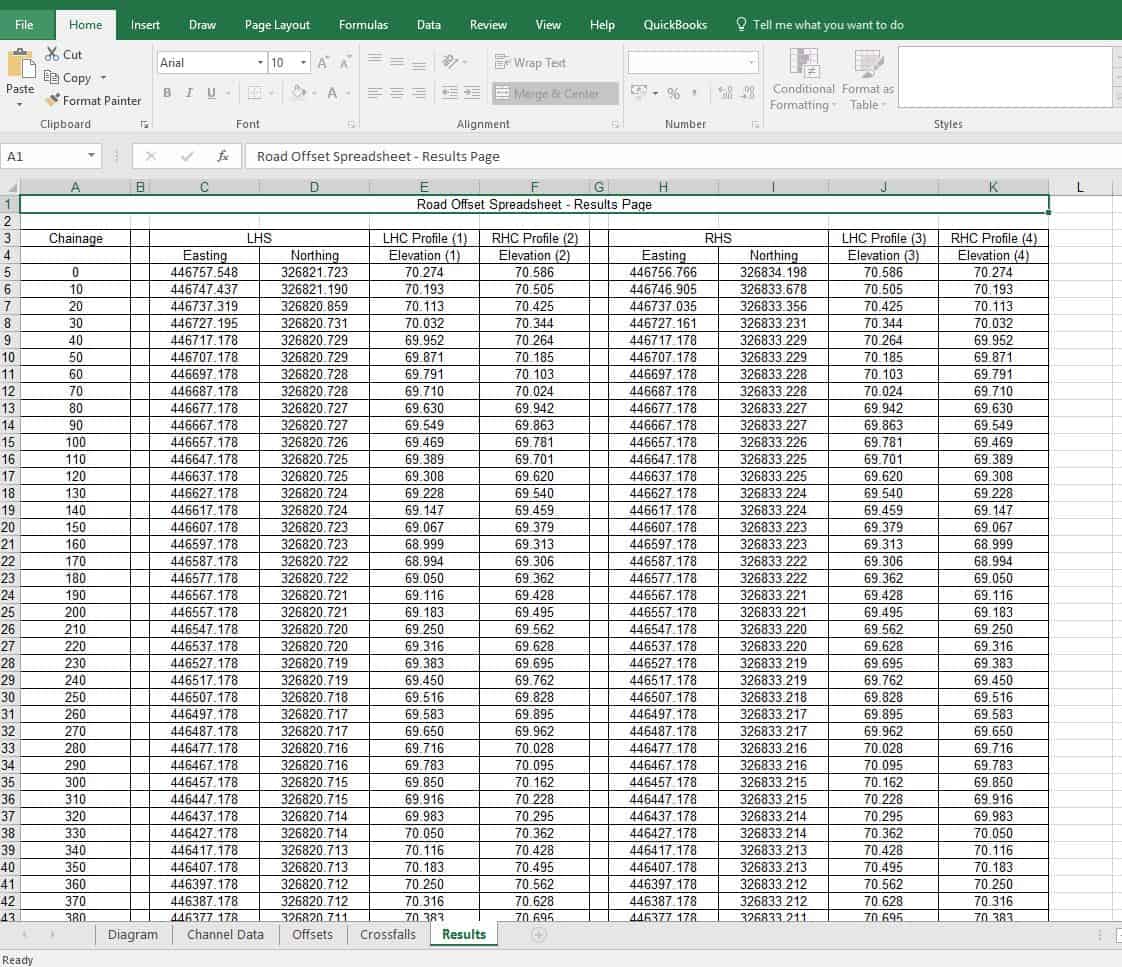
Task: Open Insert Function fx dialog
Action: pyautogui.click(x=223, y=156)
